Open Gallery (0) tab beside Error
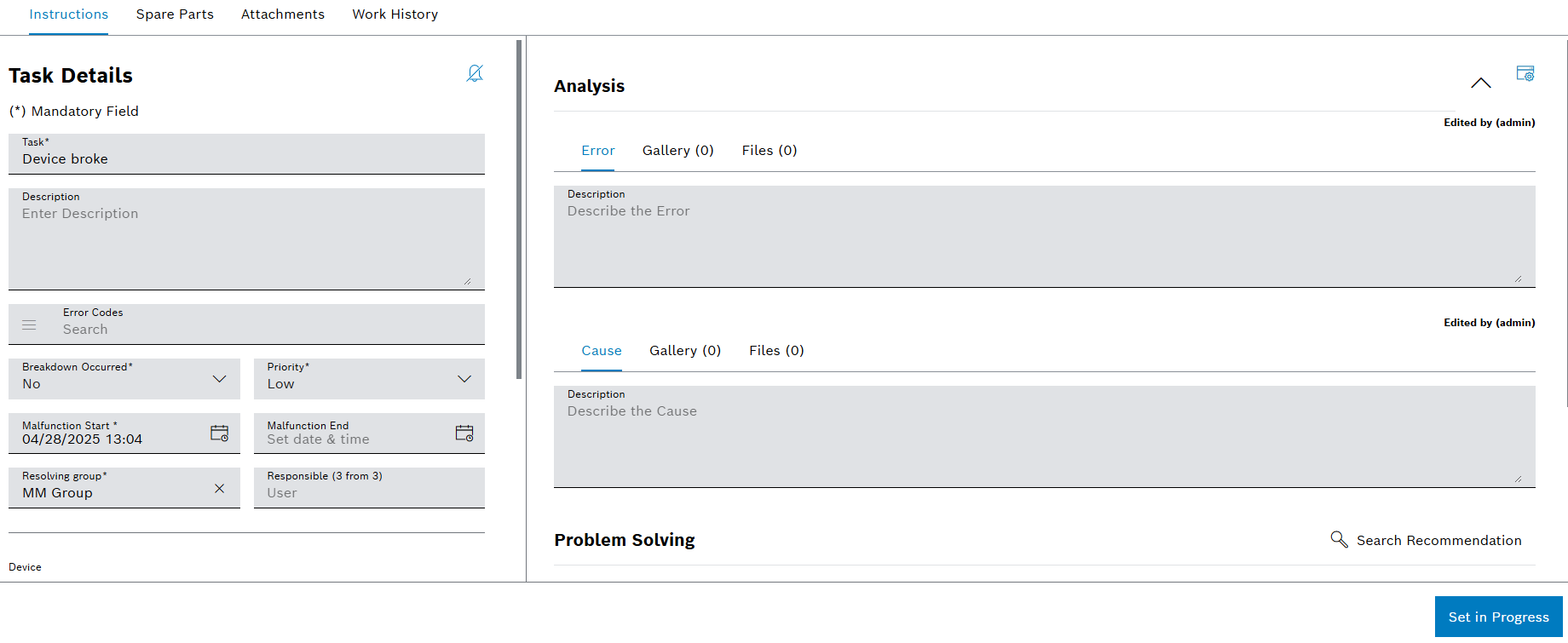 [678, 151]
